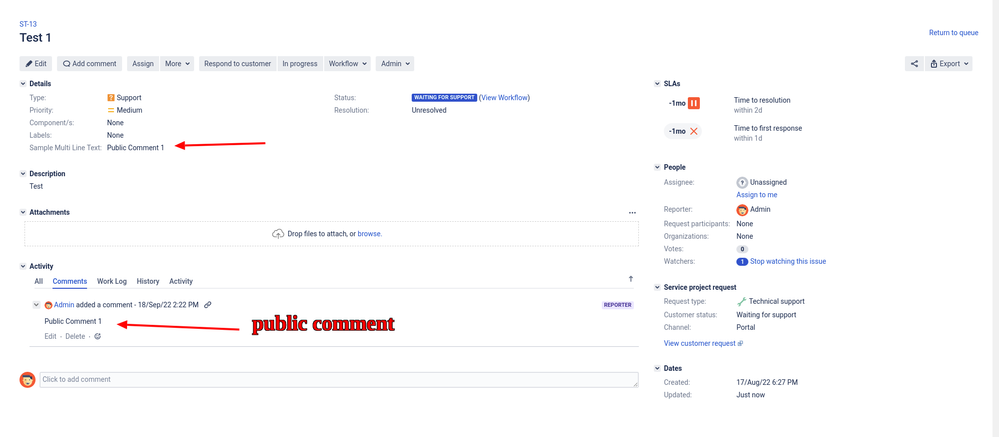Click the Reporter badge on the comment
The width and height of the screenshot is (999, 437).
coord(617,305)
